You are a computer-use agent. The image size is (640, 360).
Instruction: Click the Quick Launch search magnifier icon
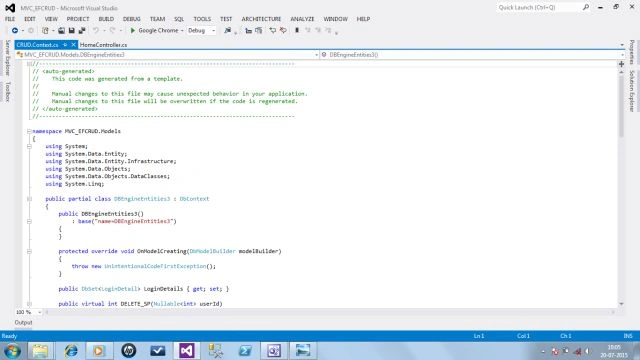(586, 7)
